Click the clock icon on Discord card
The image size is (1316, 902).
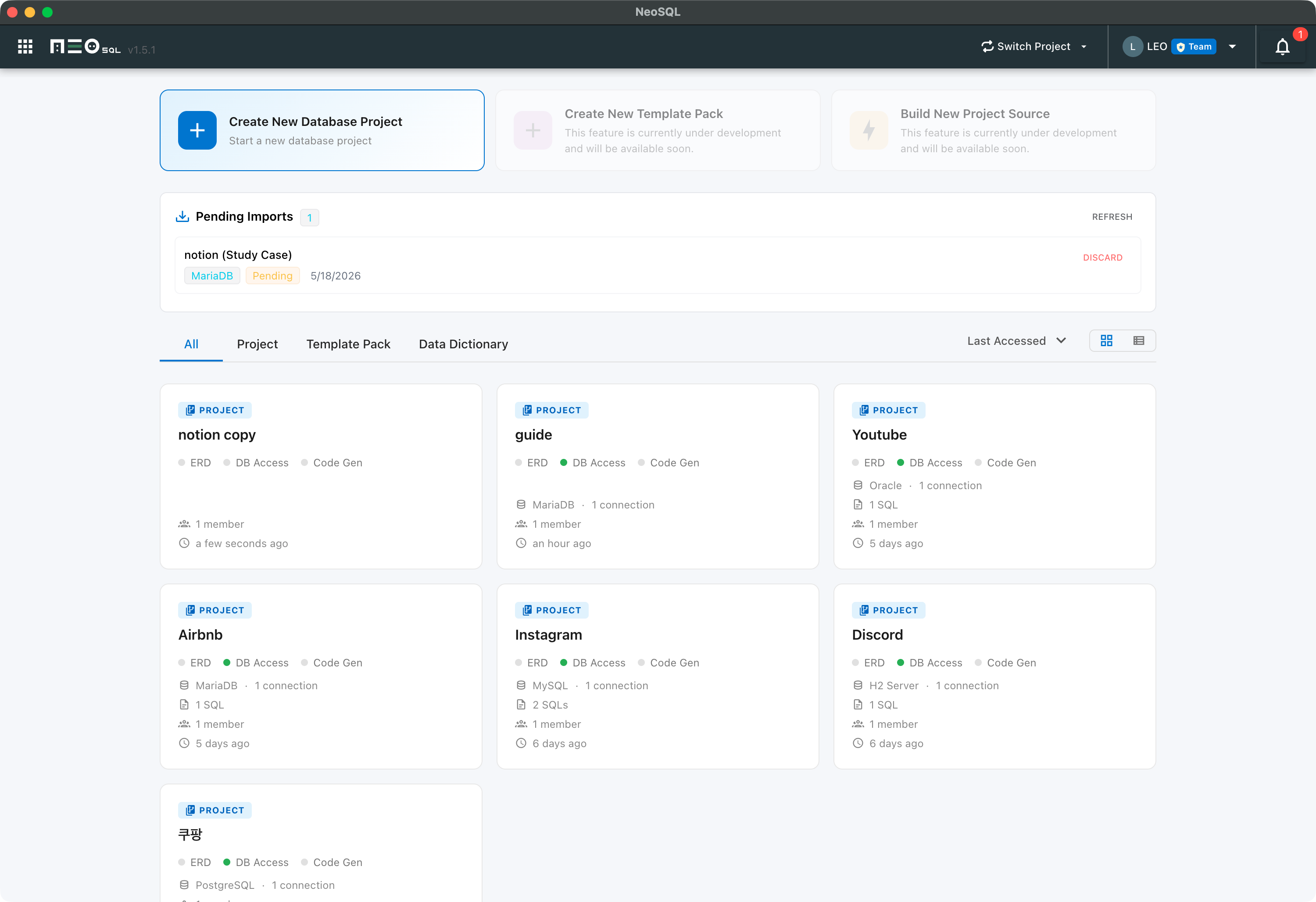point(858,743)
